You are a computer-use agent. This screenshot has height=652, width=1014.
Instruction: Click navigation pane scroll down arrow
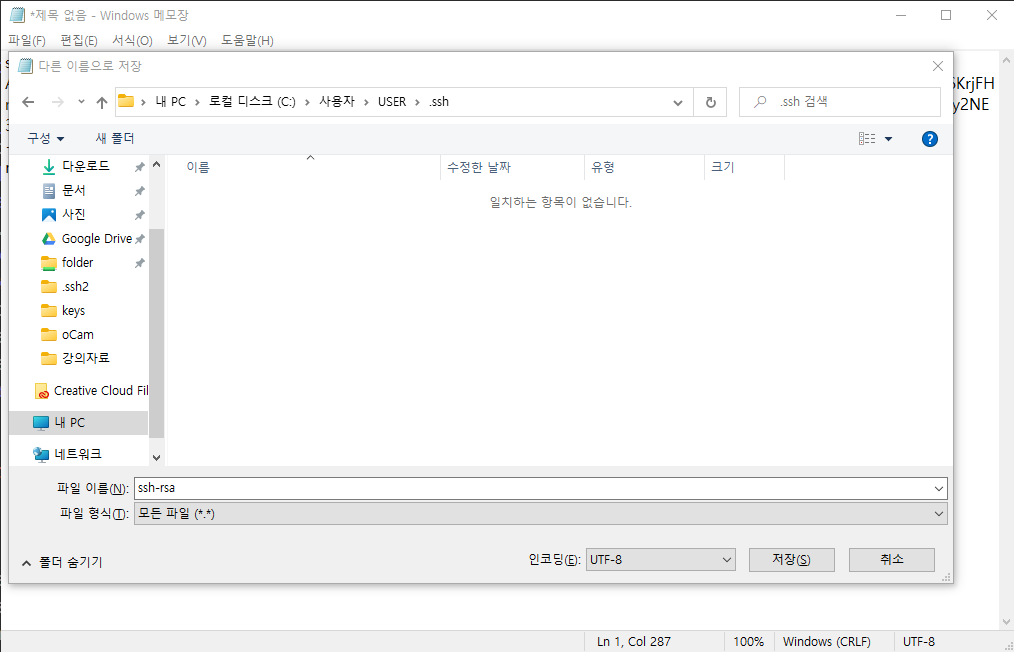156,457
